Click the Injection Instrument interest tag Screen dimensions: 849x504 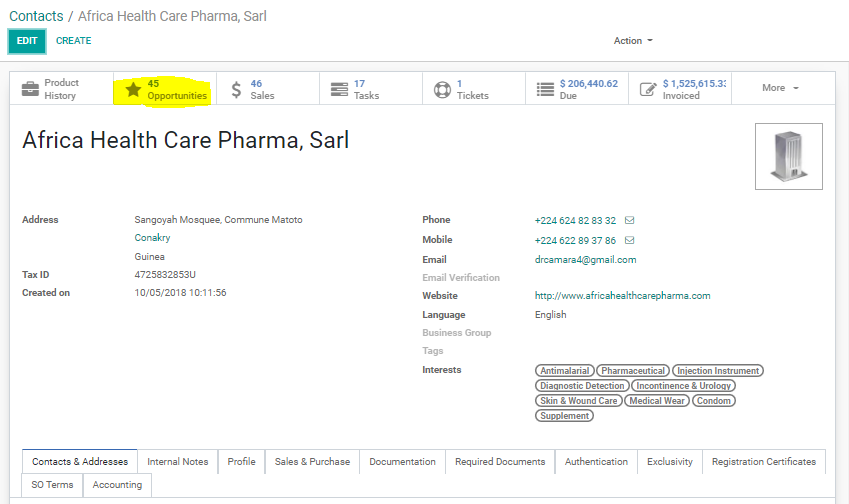(x=718, y=371)
